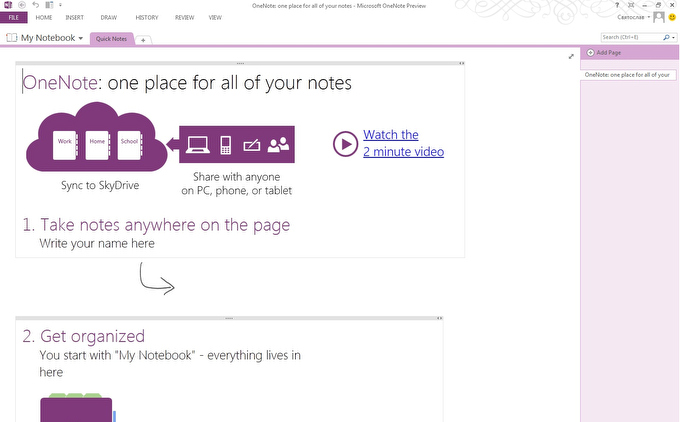Open the VIEW ribbon tab
Viewport: 680px width, 422px height.
coord(215,18)
